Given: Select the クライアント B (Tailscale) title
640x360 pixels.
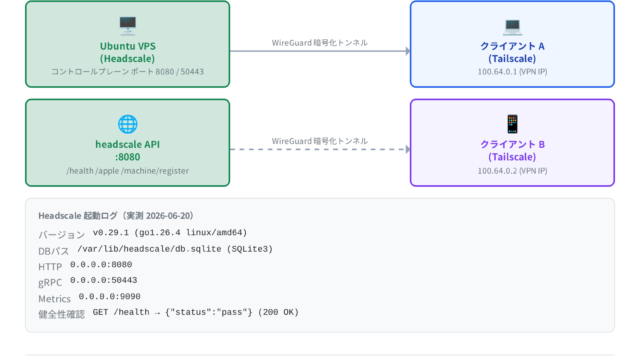Looking at the screenshot, I should [512, 151].
